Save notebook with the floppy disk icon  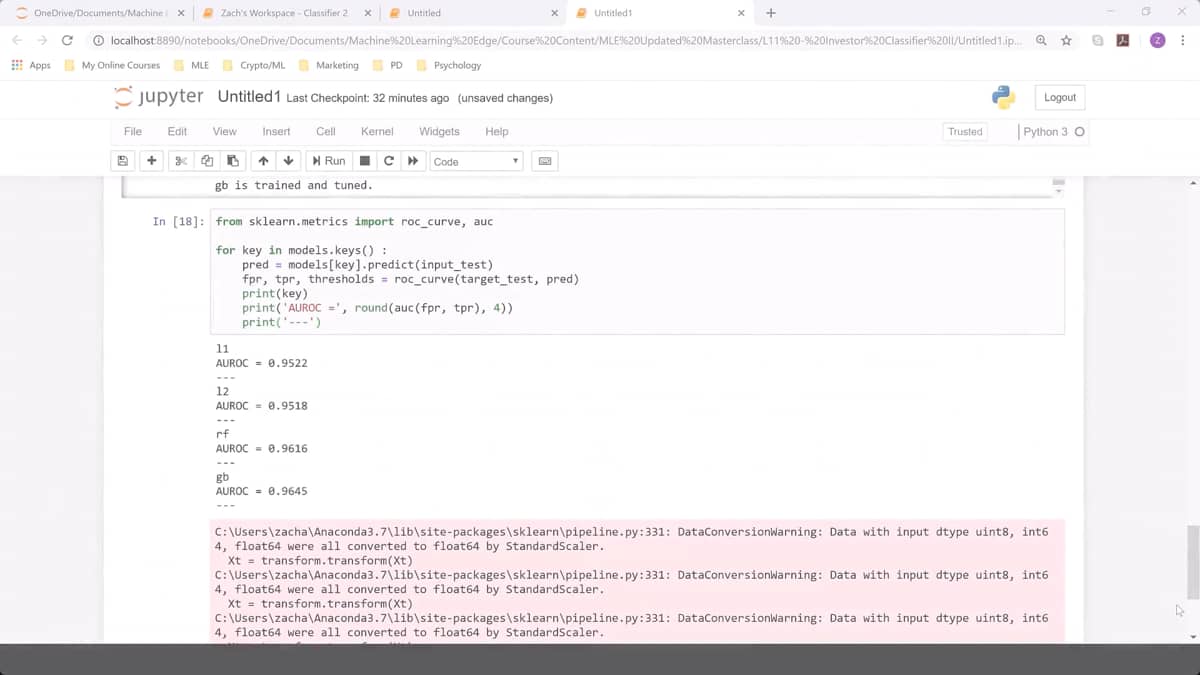point(123,161)
